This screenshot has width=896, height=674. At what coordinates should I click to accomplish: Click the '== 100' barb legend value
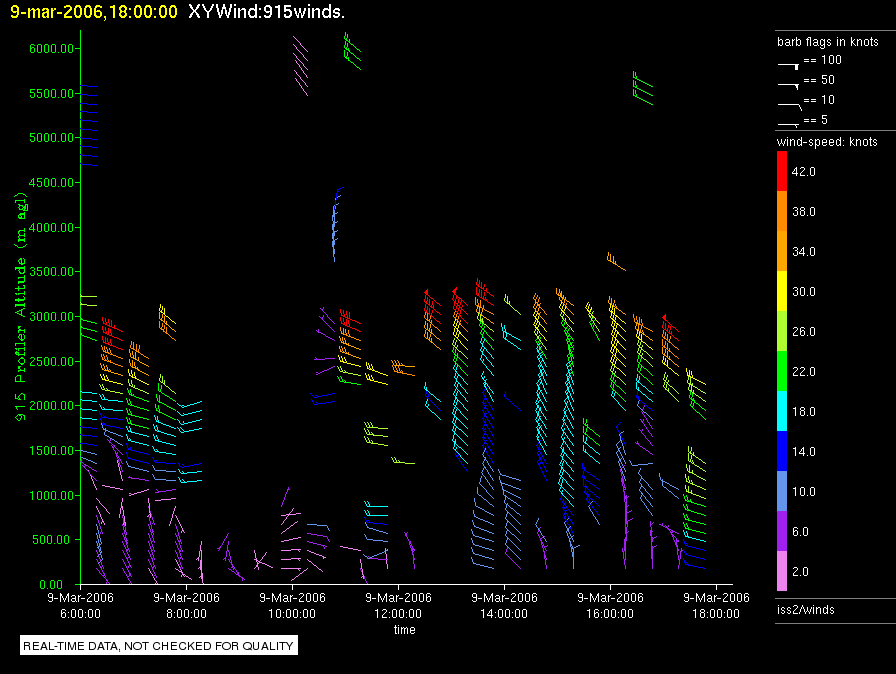tap(823, 60)
